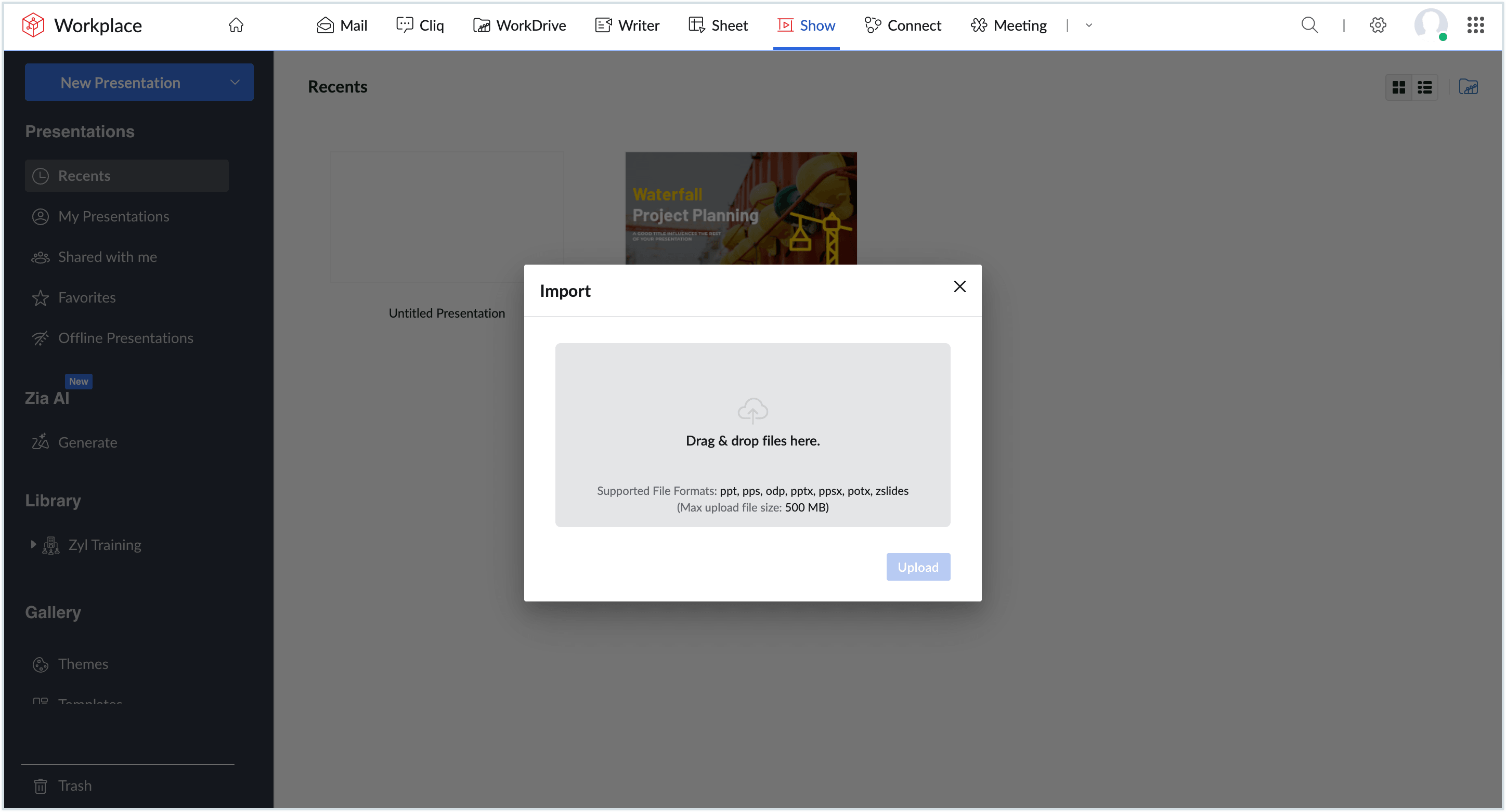The width and height of the screenshot is (1506, 812).
Task: Open the search magnifier icon
Action: coord(1310,25)
